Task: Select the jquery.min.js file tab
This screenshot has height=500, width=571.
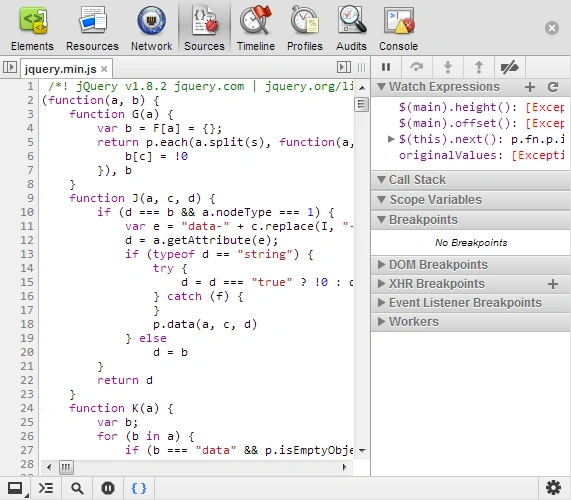Action: point(61,69)
